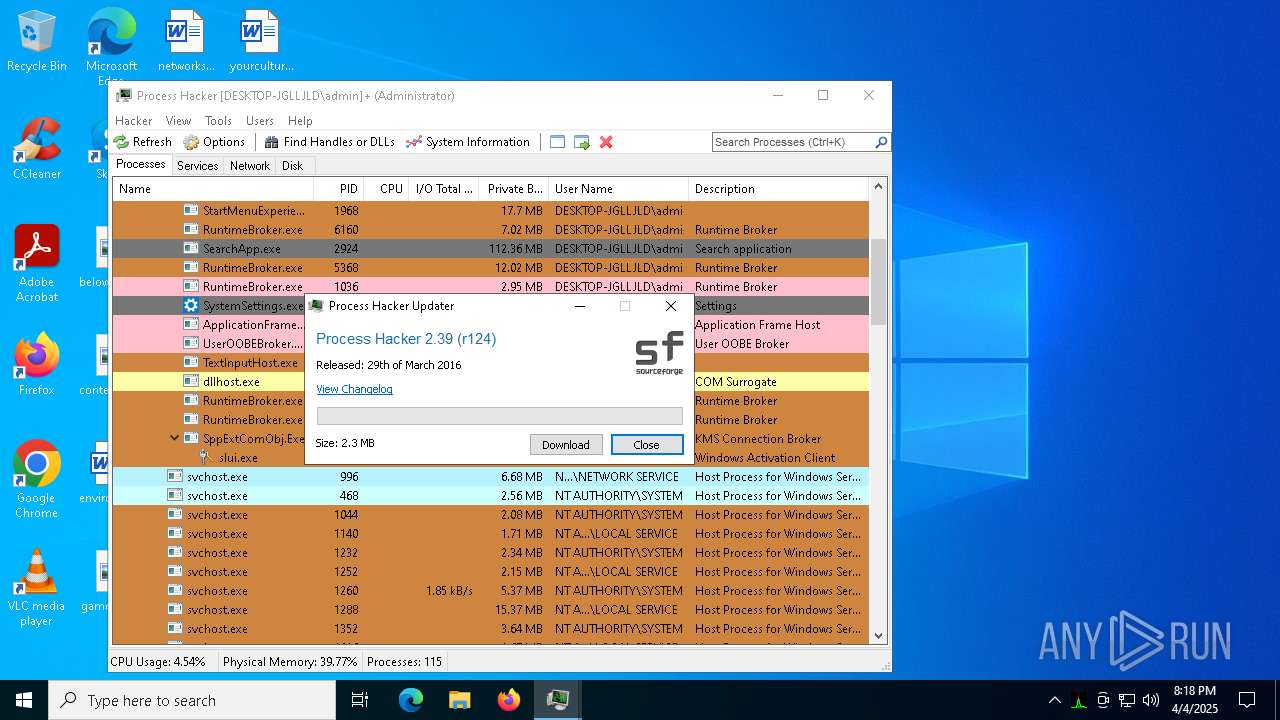Select the SystemSettings.exe gear icon

coord(191,306)
